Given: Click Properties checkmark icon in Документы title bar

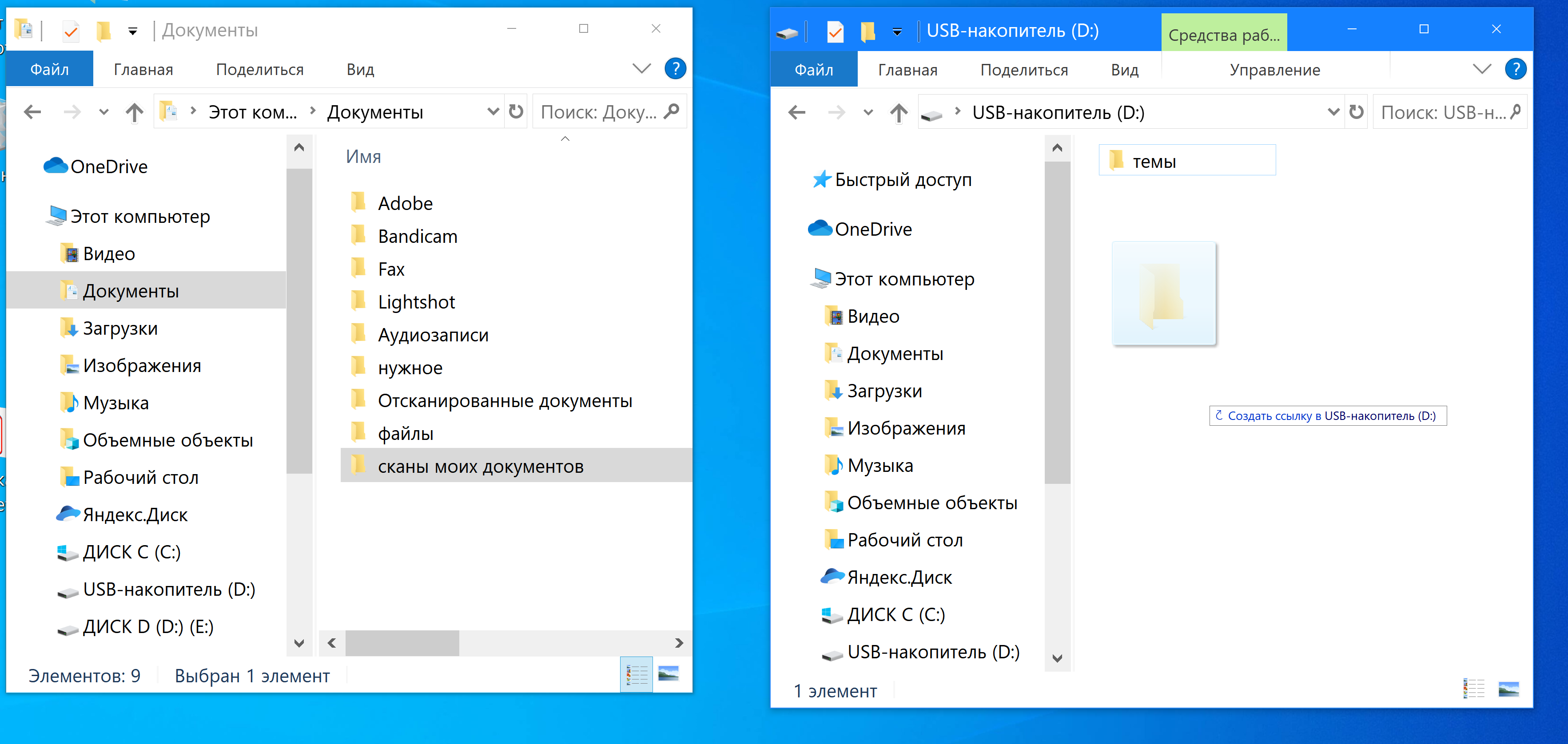Looking at the screenshot, I should point(71,31).
